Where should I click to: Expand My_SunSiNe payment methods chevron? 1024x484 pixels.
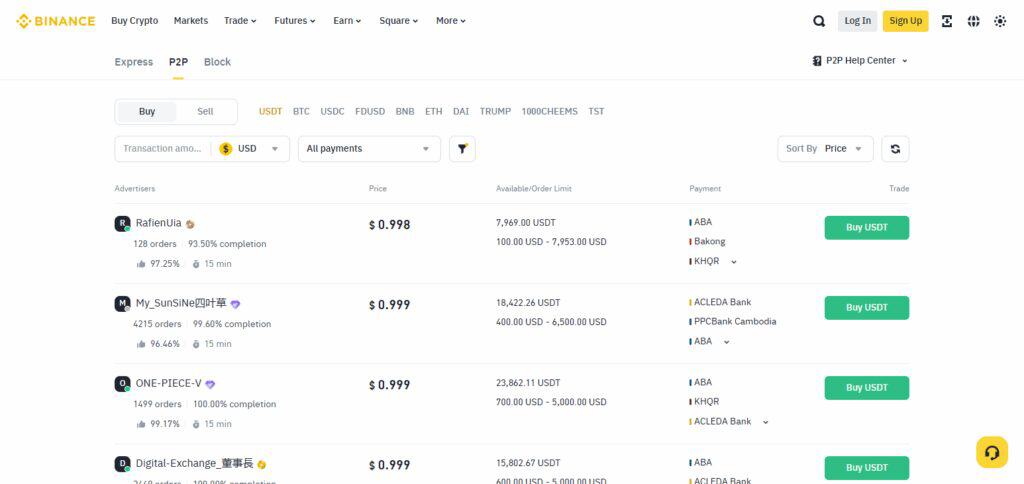726,342
